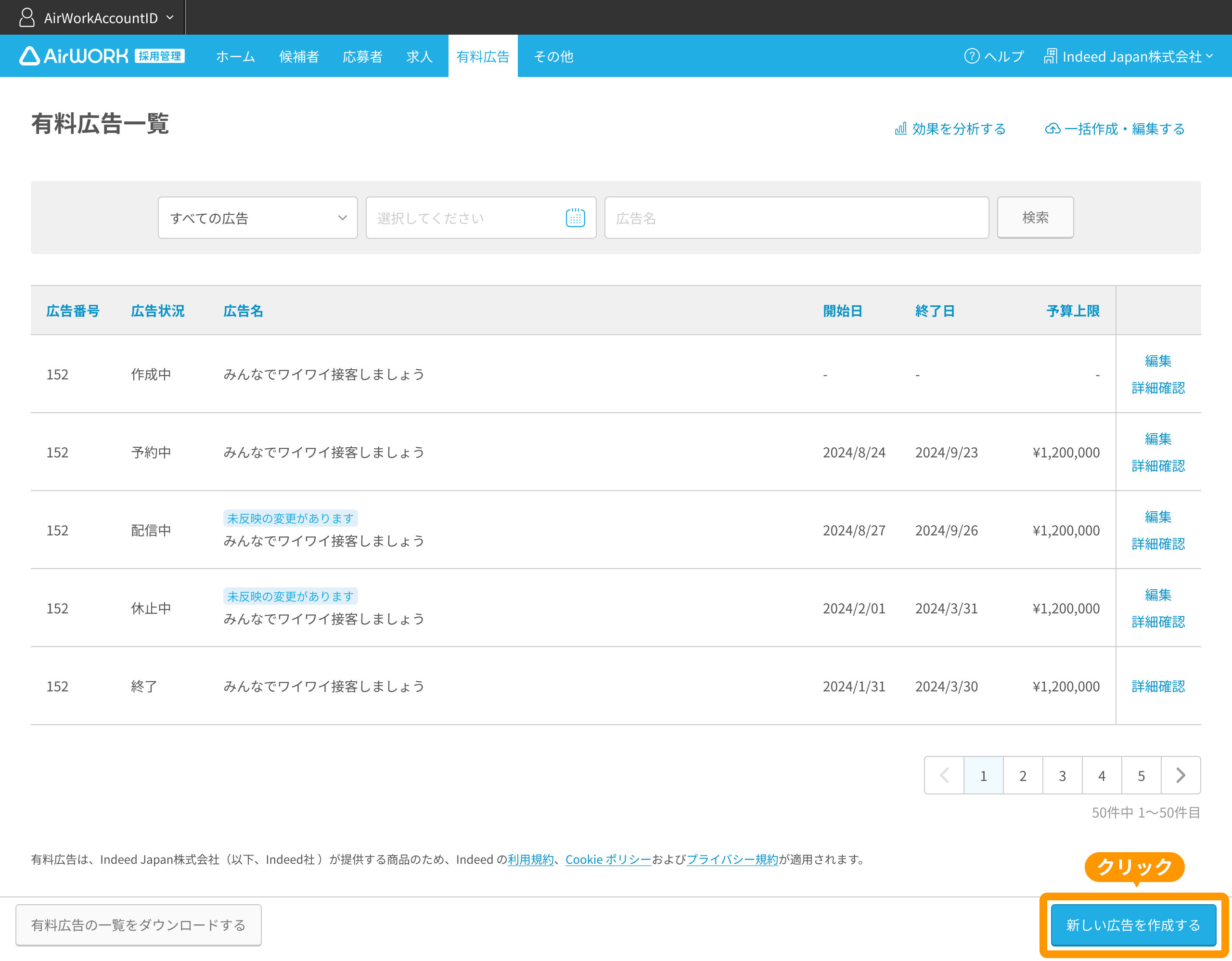Click the date selection input field
Screen dimensions: 1232x961
(481, 218)
